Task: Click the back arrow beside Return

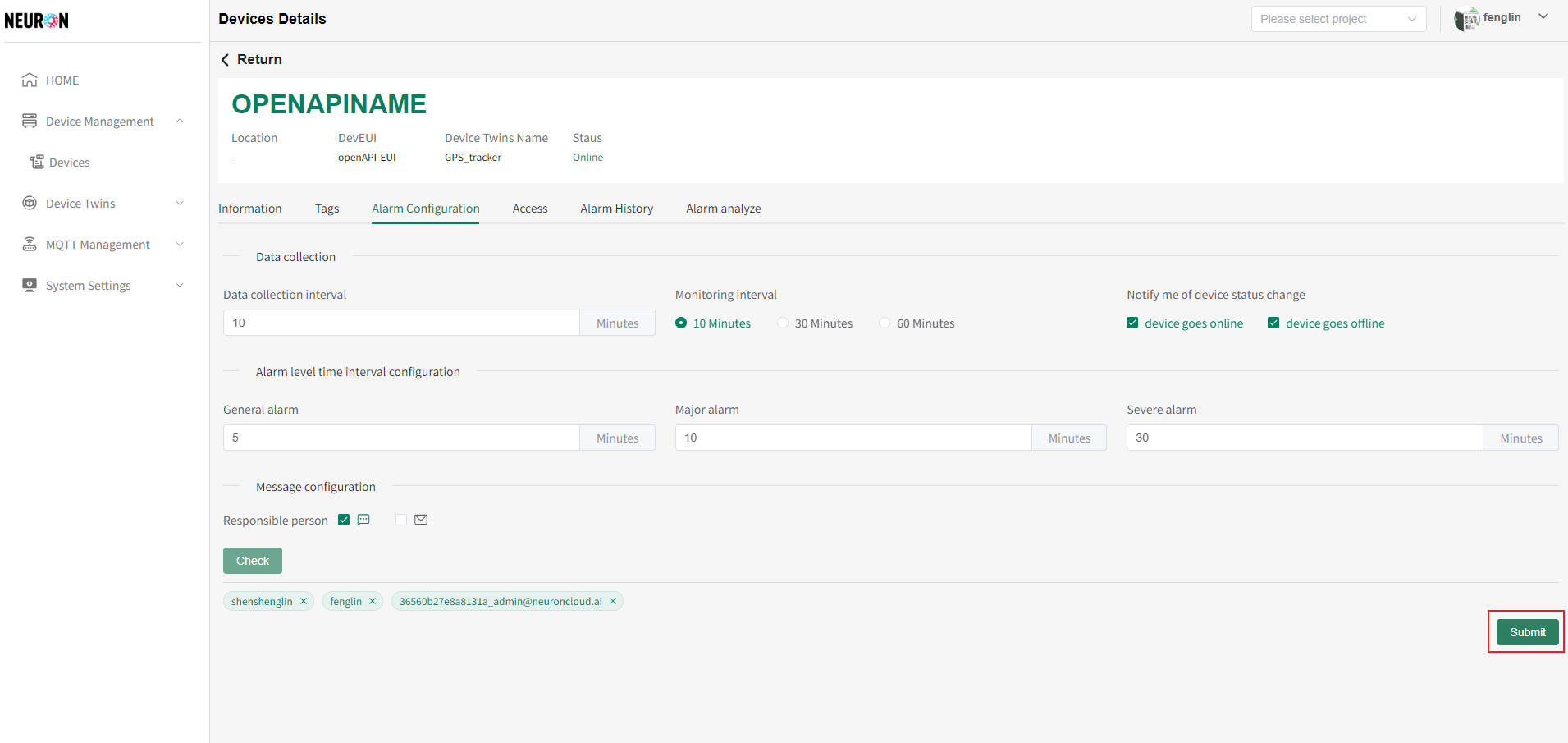Action: click(x=225, y=60)
